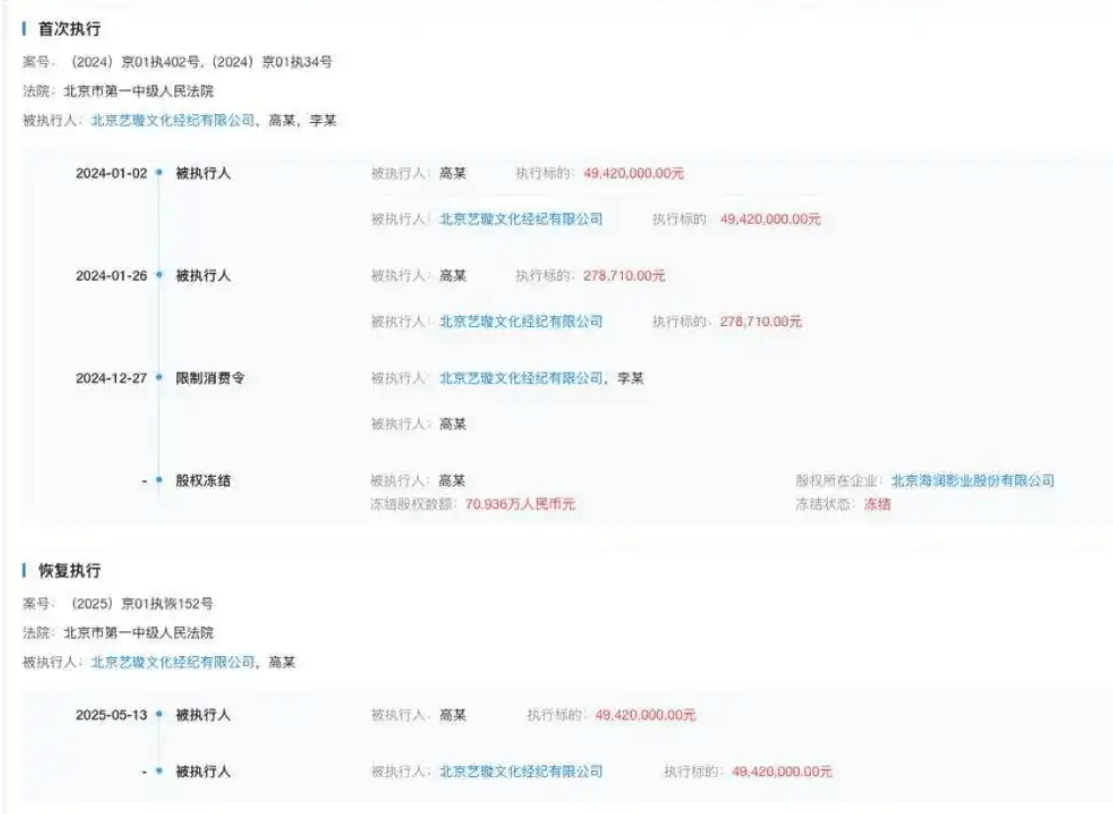Click the timeline dot for 2024-01-26
The height and width of the screenshot is (814, 1113).
pos(159,276)
